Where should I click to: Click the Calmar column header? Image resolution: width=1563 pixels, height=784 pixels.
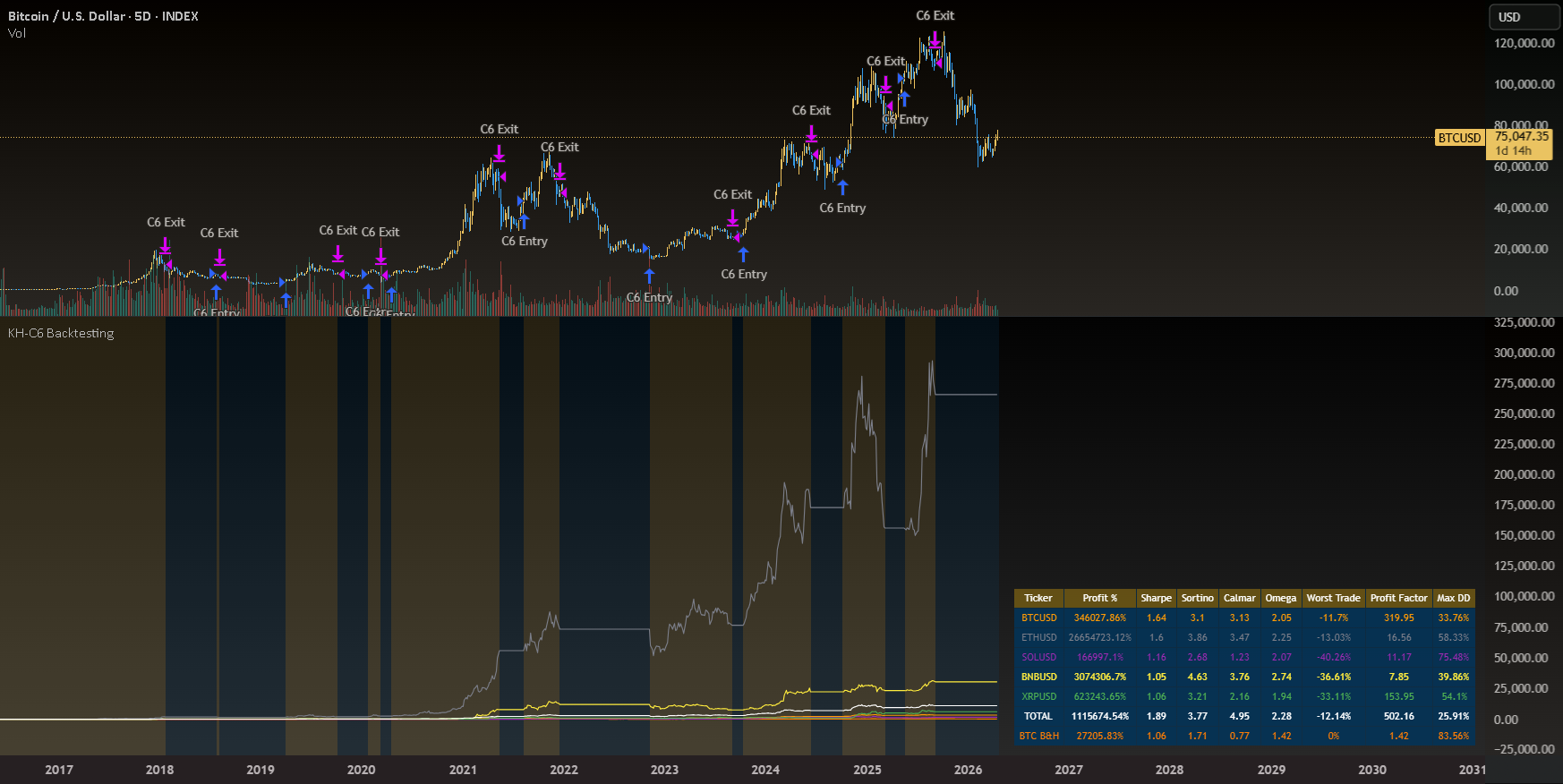pyautogui.click(x=1239, y=598)
